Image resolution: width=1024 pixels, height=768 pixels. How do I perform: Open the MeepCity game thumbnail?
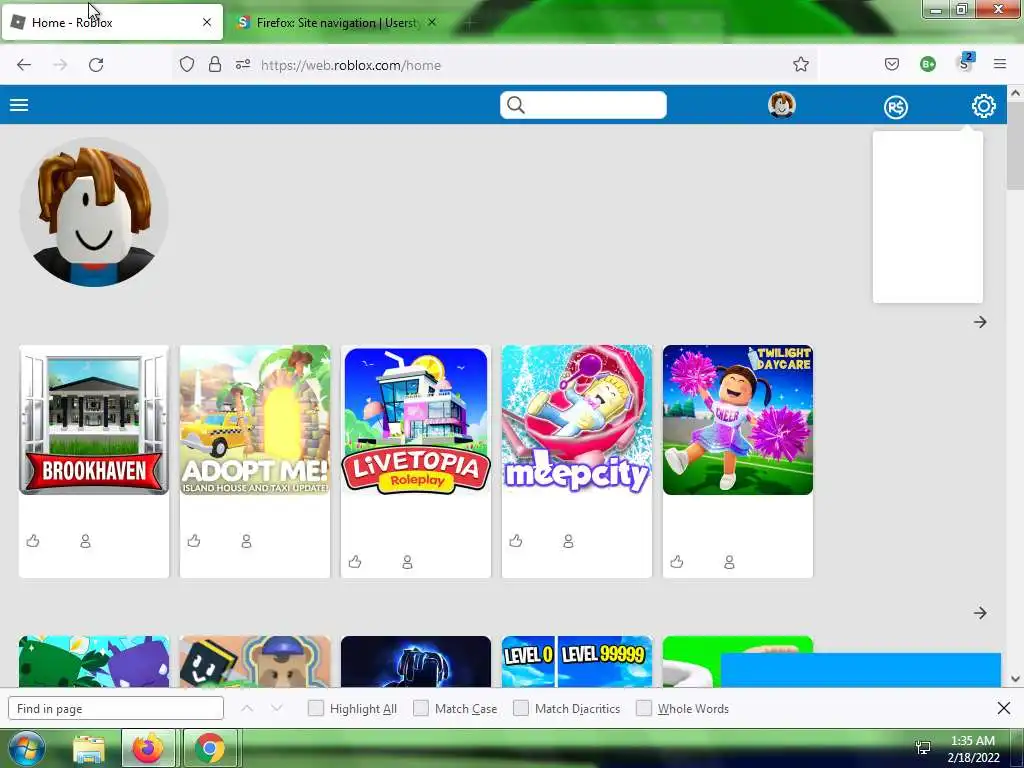(577, 420)
